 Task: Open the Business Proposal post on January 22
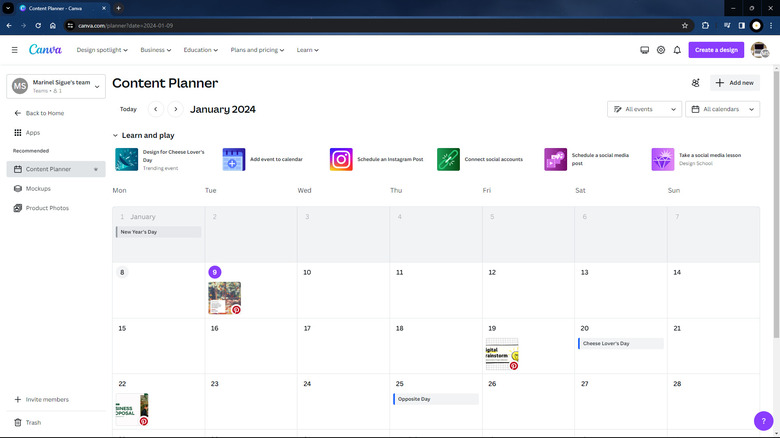[132, 409]
